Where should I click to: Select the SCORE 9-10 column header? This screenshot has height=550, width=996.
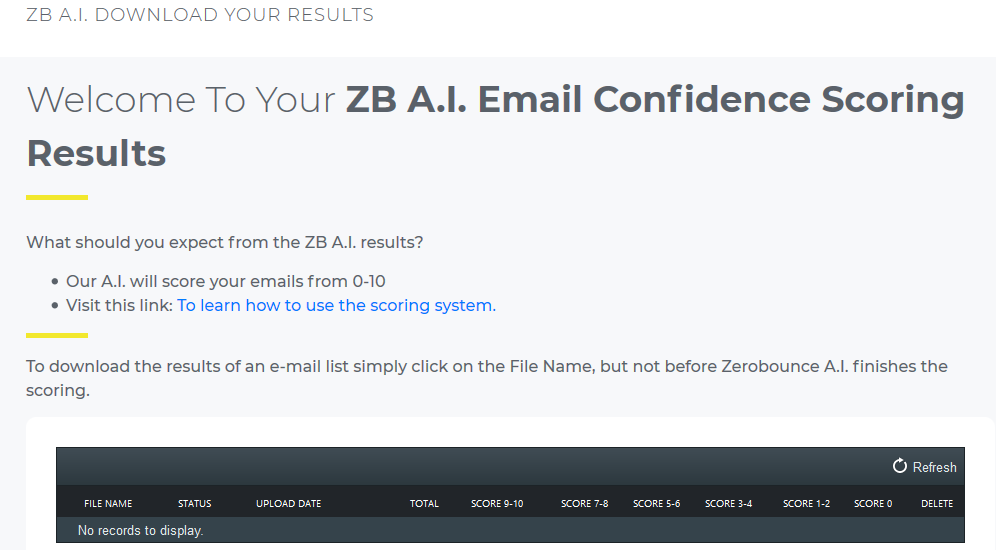[x=497, y=504]
